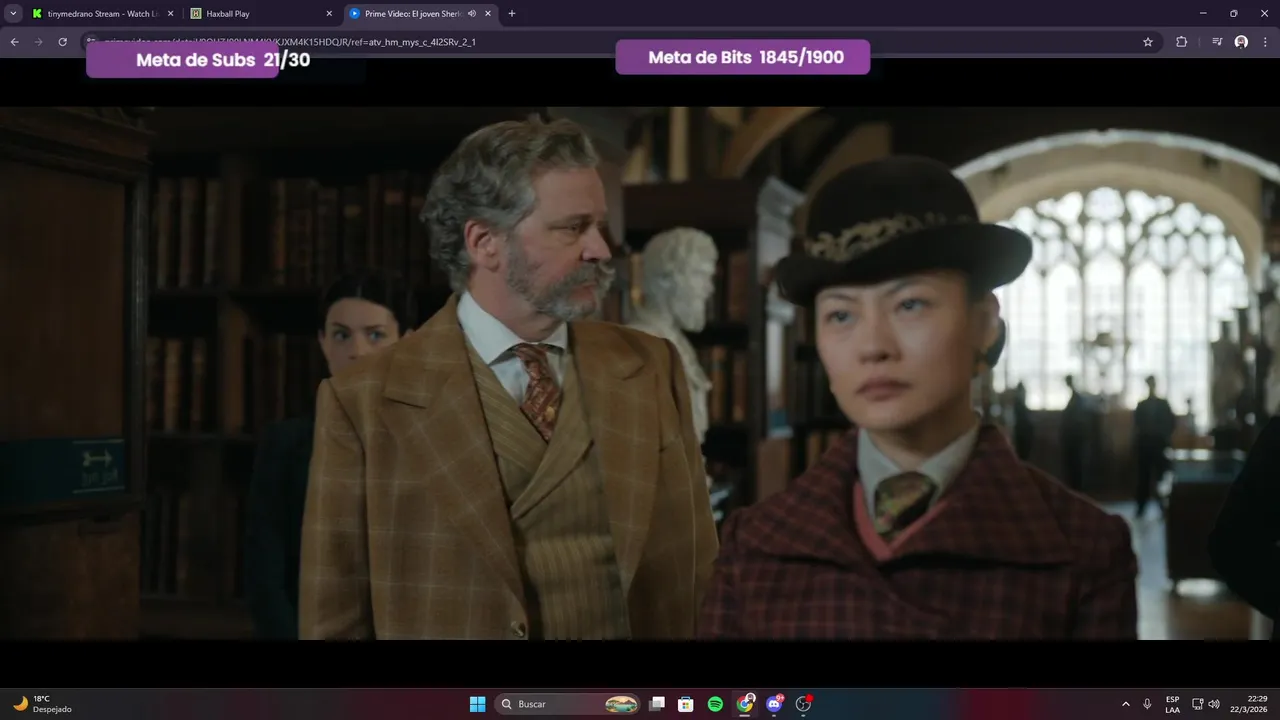1280x720 pixels.
Task: Open Google Chrome from the taskbar
Action: tap(745, 704)
